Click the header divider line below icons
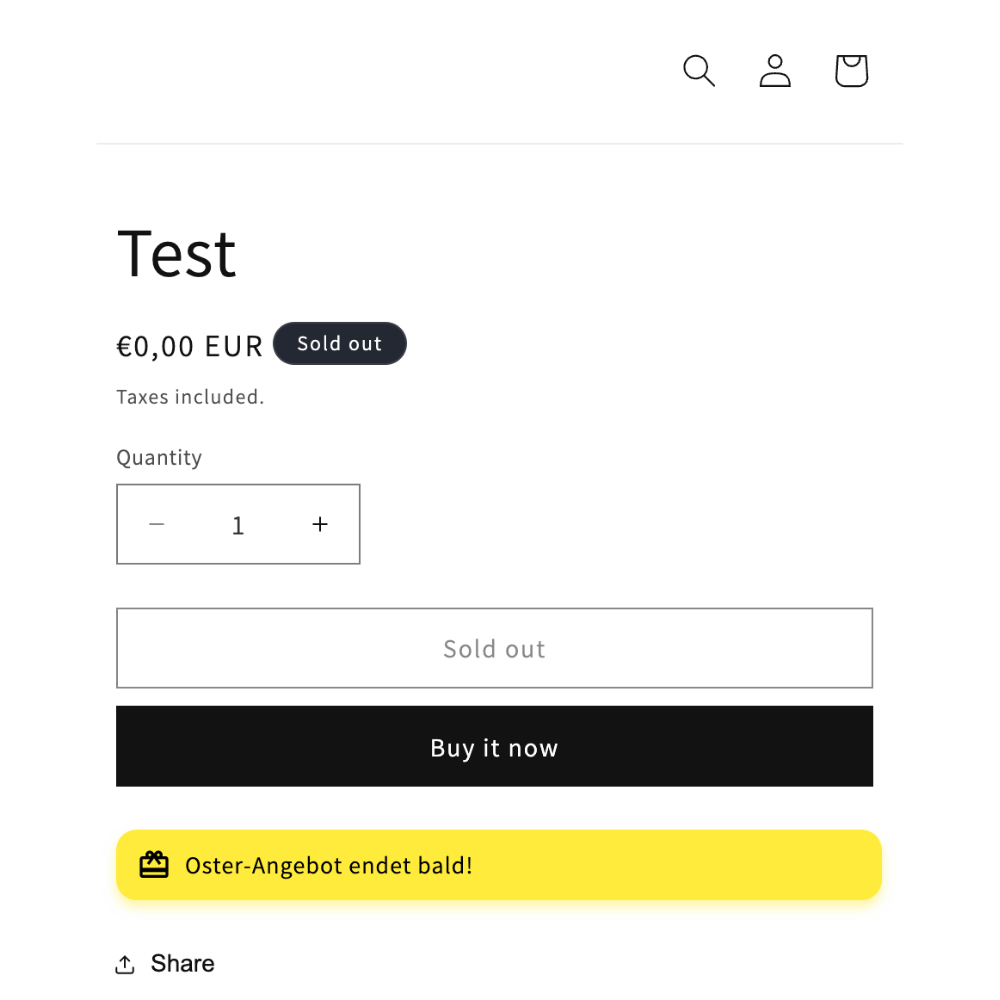Image resolution: width=1000 pixels, height=1000 pixels. click(499, 143)
